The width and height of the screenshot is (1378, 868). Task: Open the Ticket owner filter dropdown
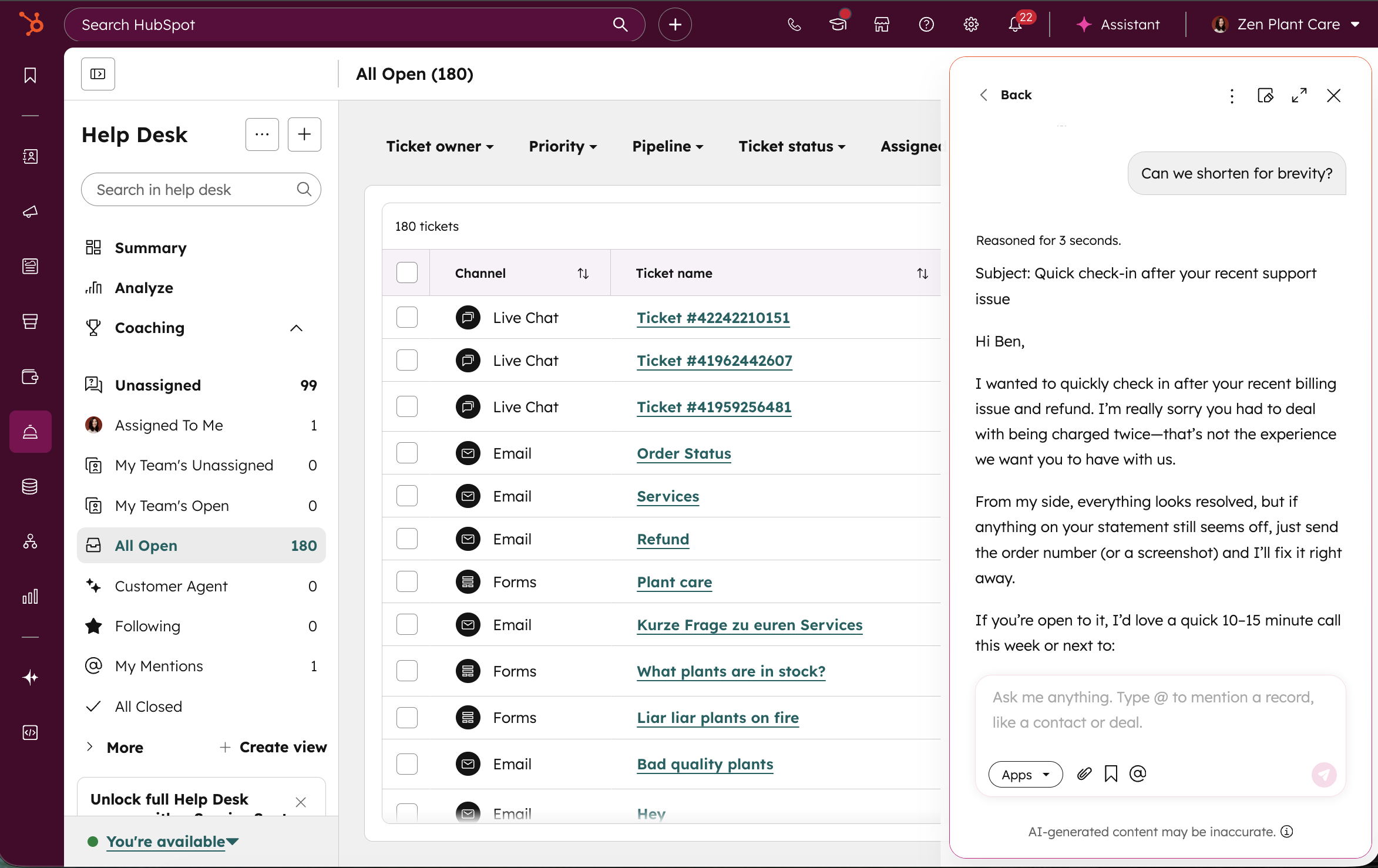[x=439, y=146]
